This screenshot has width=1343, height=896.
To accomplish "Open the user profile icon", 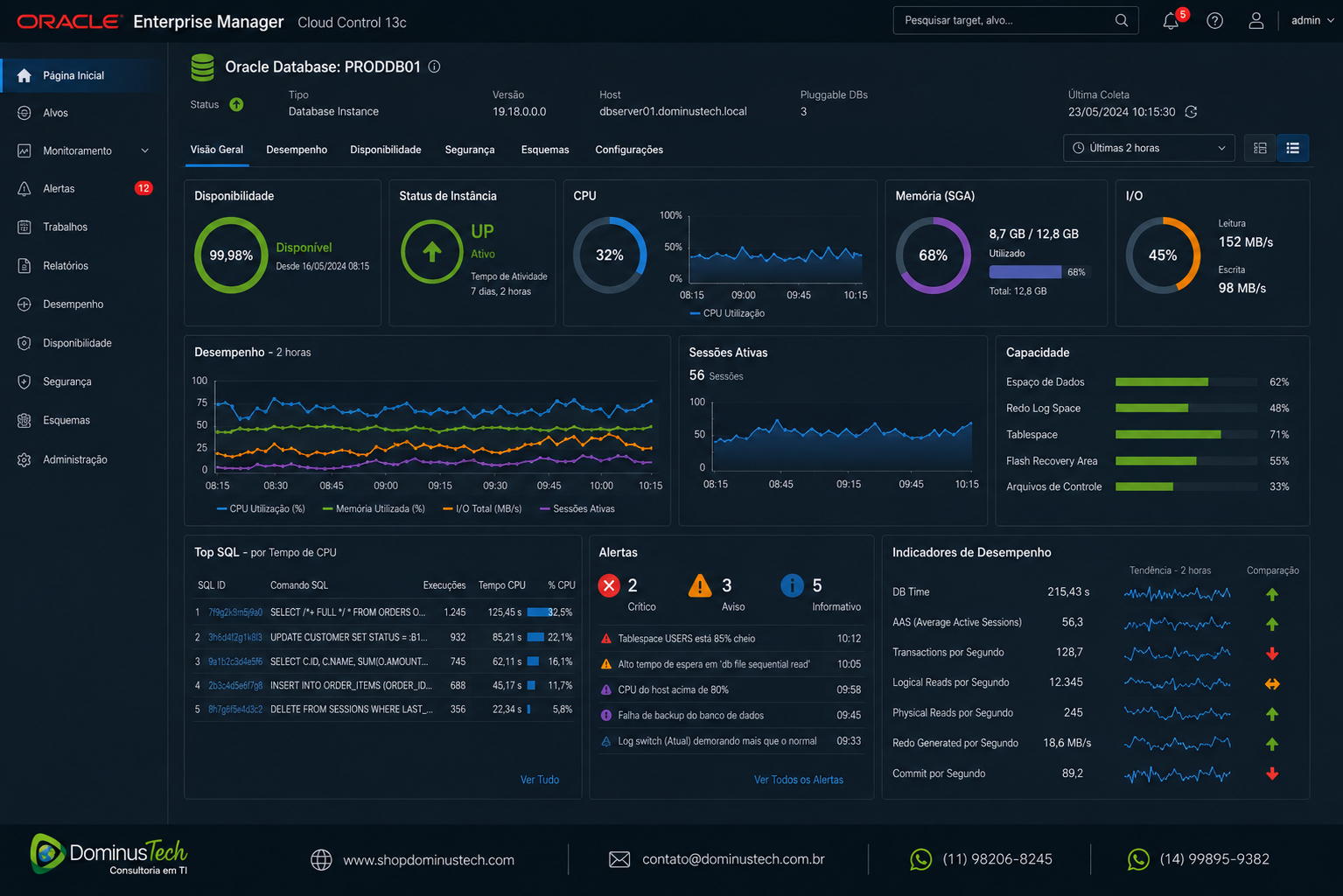I will click(1256, 21).
